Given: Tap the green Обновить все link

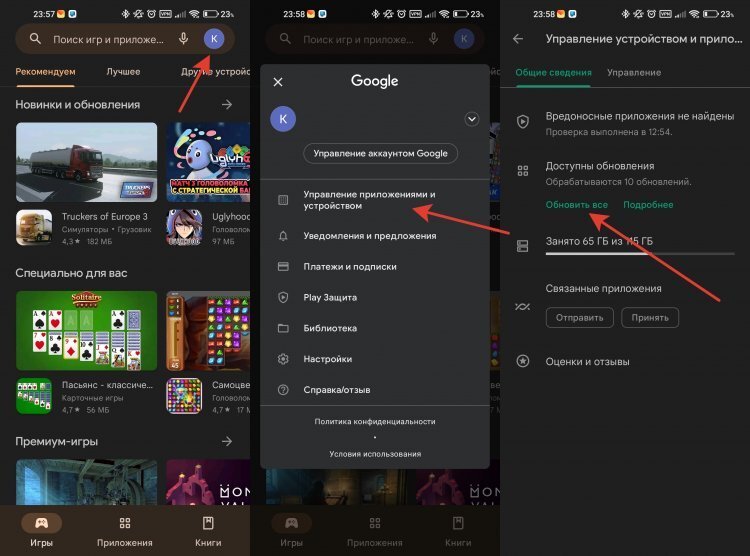Looking at the screenshot, I should pos(576,205).
